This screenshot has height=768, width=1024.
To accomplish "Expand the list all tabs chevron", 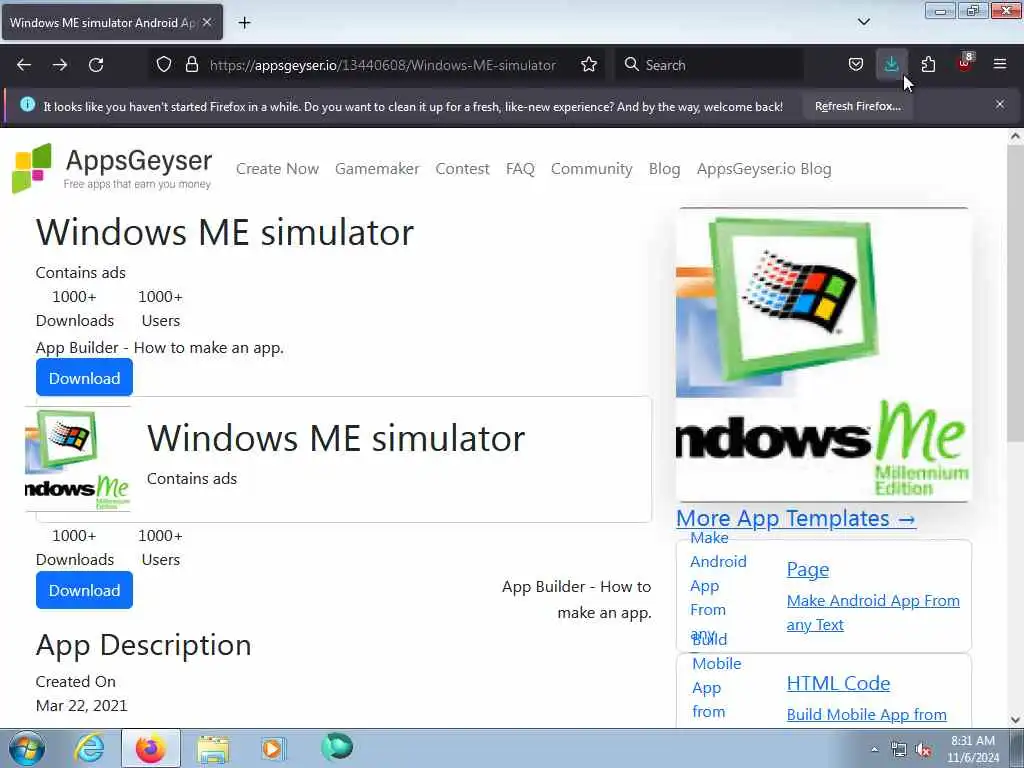I will coord(863,22).
